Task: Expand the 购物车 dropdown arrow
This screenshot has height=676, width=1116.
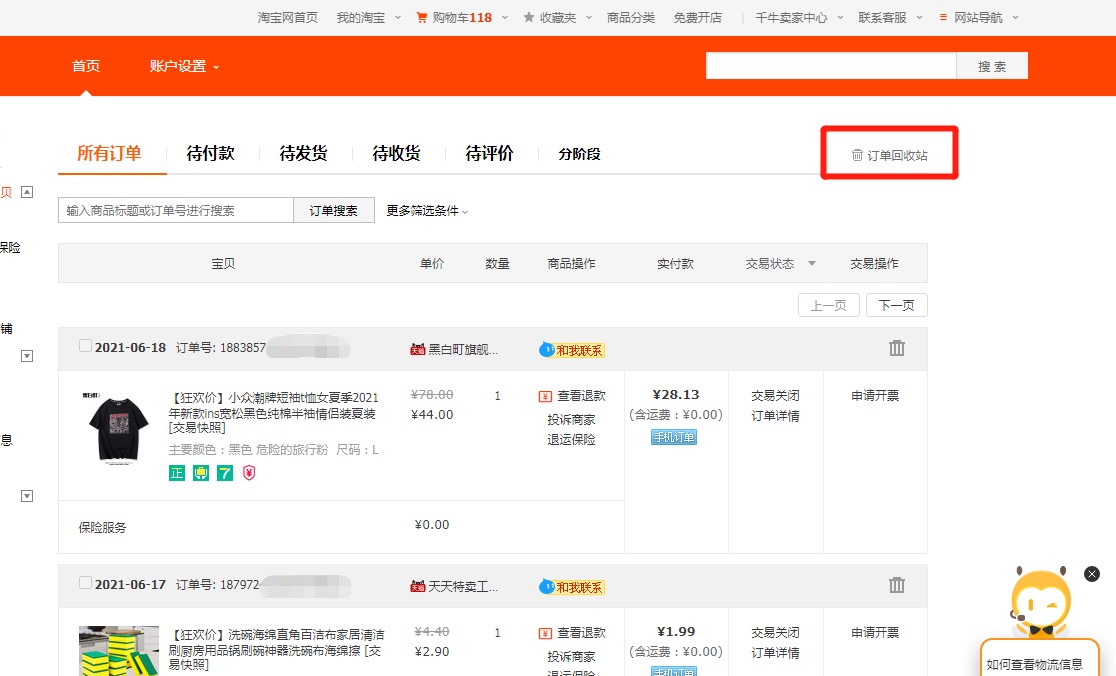Action: coord(505,17)
